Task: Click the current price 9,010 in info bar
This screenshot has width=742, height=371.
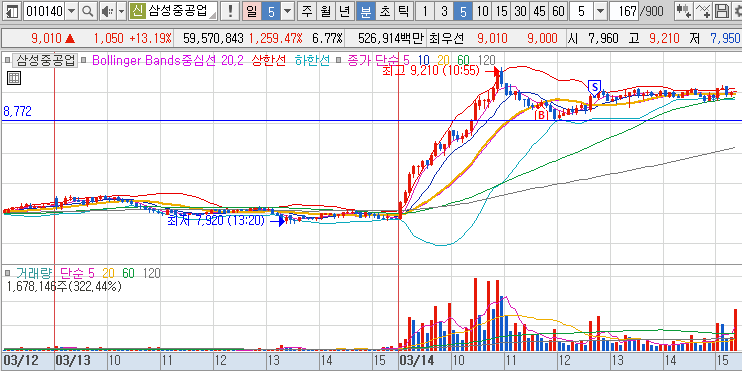Action: [46, 38]
